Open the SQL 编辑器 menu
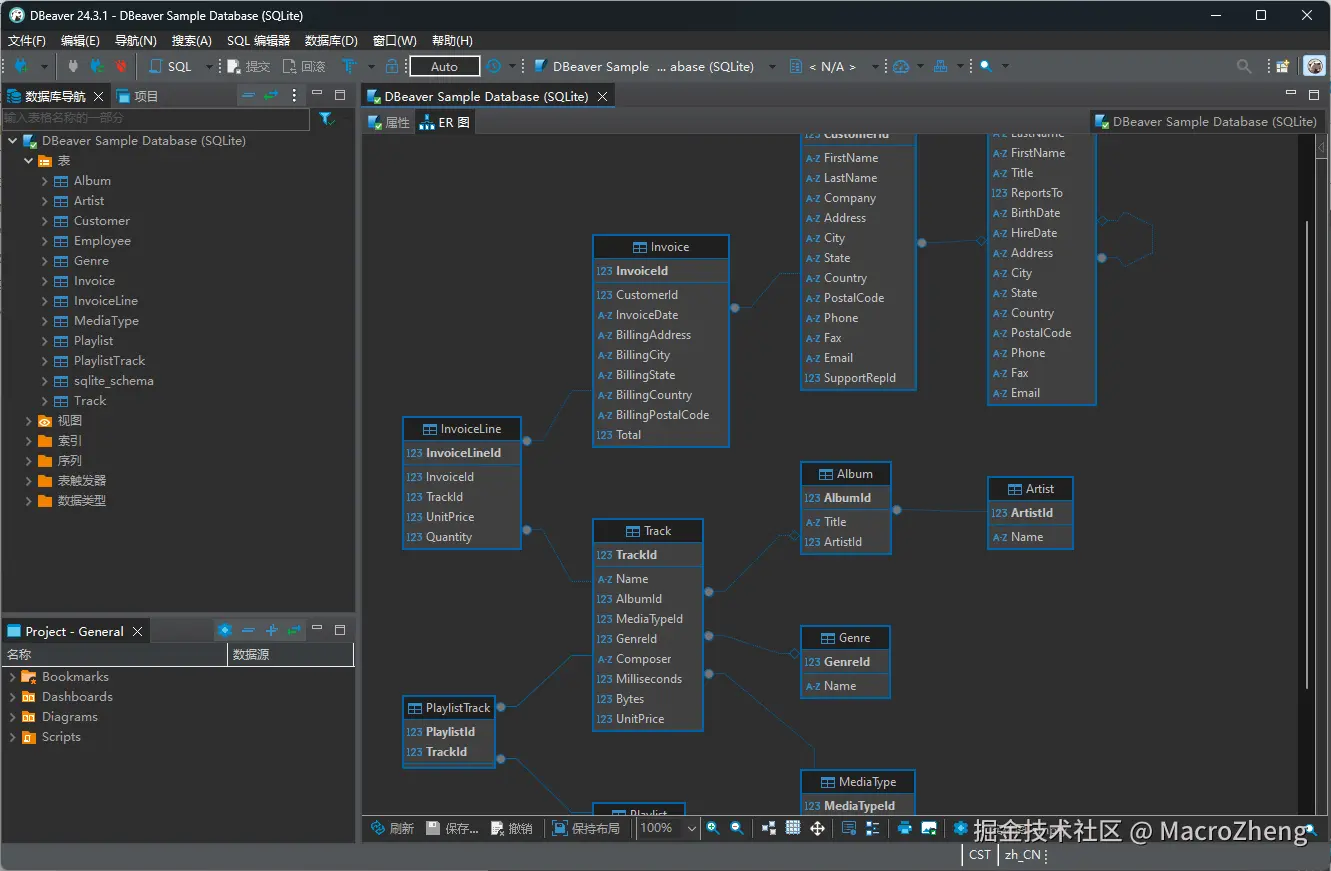Viewport: 1331px width, 871px height. coord(258,41)
